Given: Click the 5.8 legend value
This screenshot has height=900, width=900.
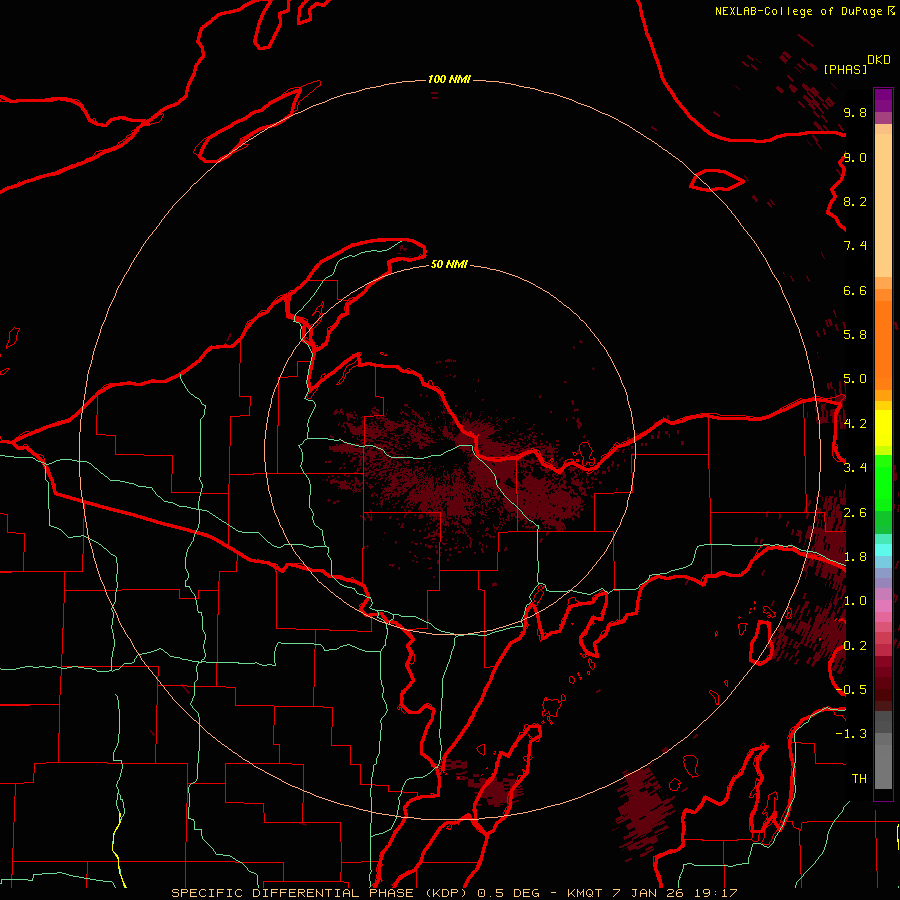Looking at the screenshot, I should (855, 335).
